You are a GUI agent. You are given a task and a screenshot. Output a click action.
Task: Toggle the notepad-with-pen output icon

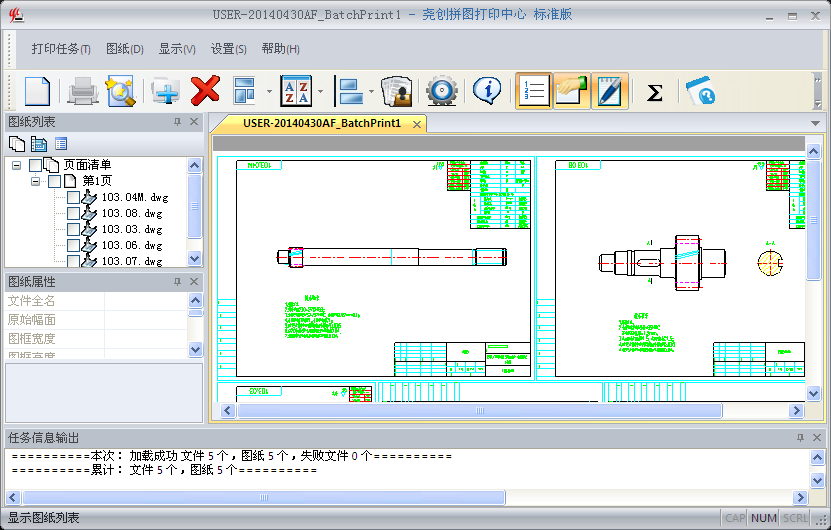[610, 91]
